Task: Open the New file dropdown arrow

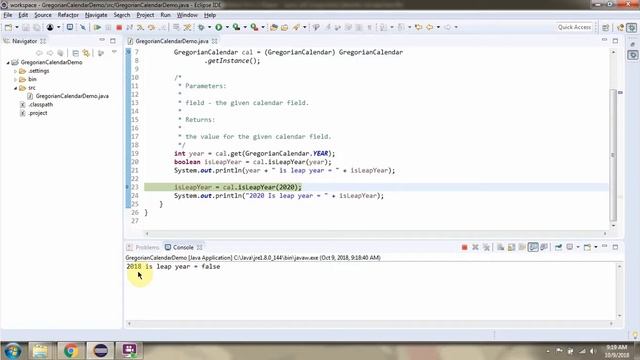Action: coord(17,27)
